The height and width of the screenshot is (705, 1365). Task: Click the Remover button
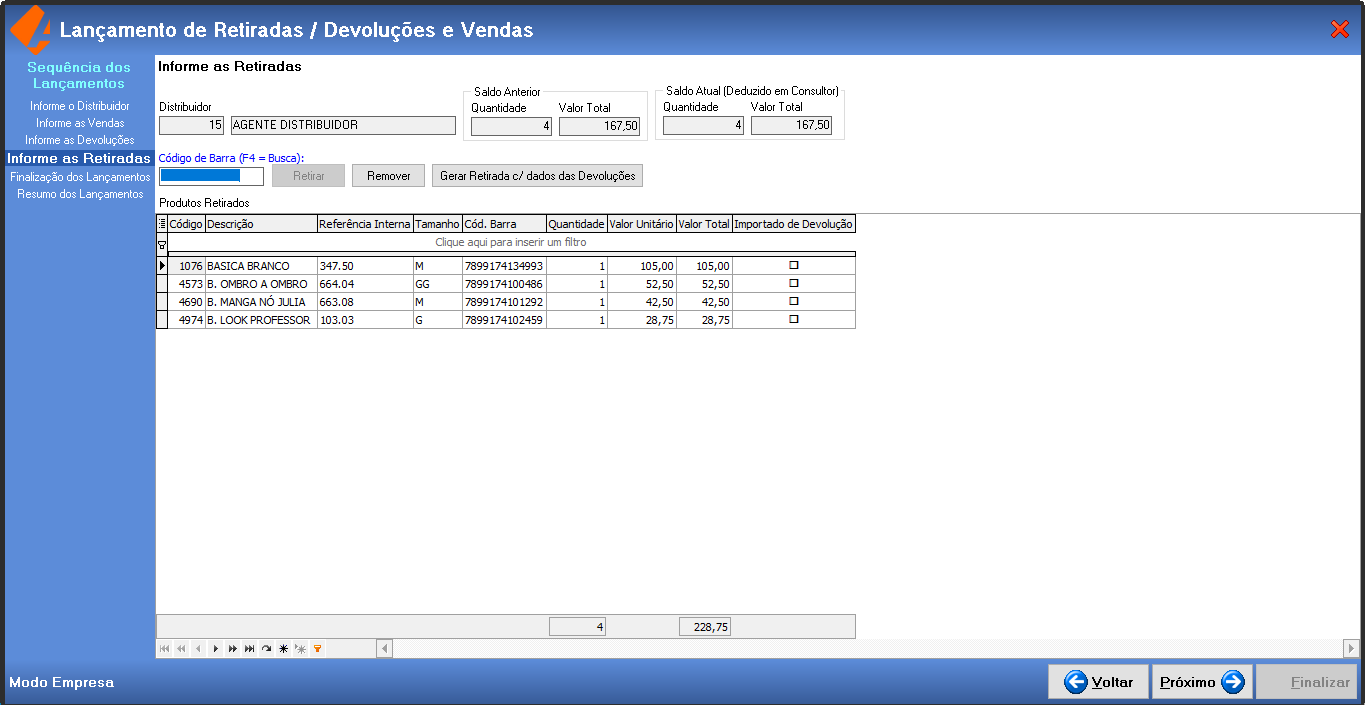tap(388, 176)
